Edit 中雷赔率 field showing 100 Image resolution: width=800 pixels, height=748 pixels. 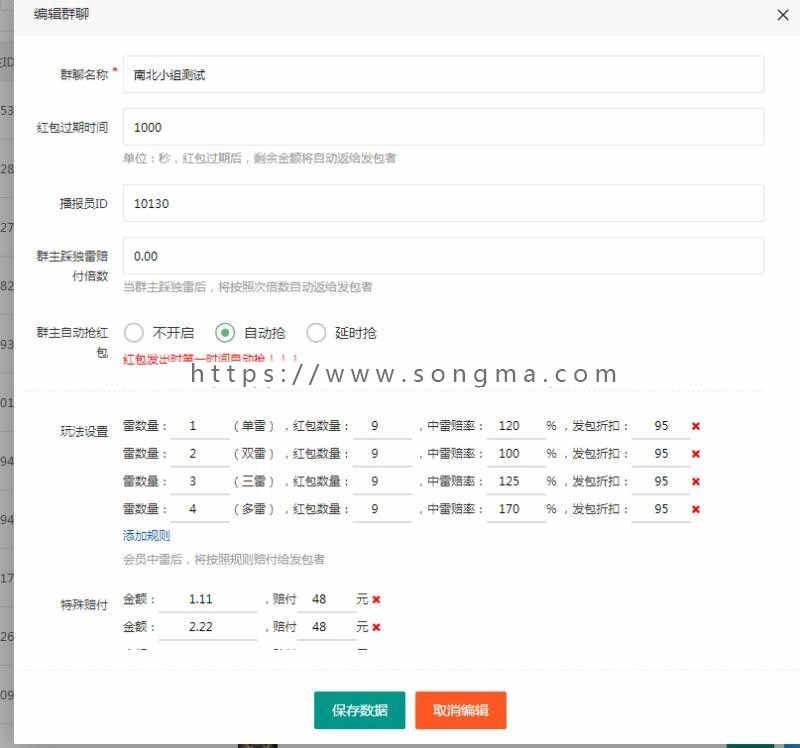(x=516, y=454)
